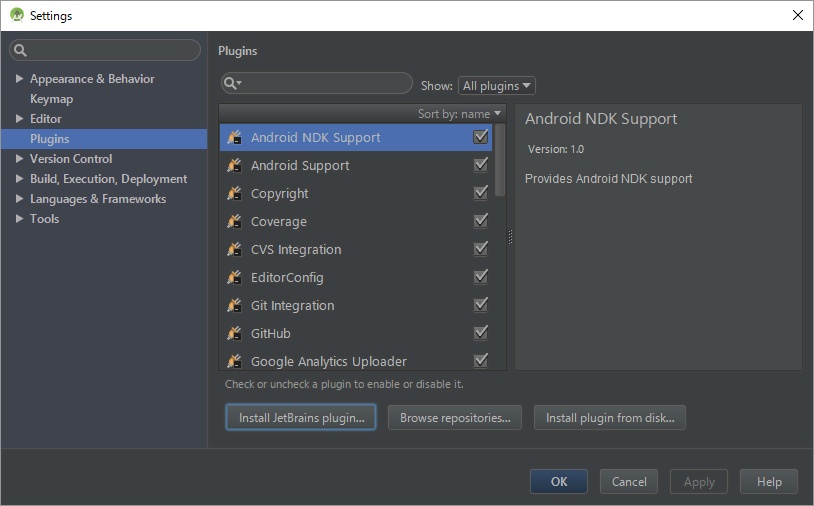Open the Sort by name dropdown
The height and width of the screenshot is (506, 814).
tap(459, 114)
